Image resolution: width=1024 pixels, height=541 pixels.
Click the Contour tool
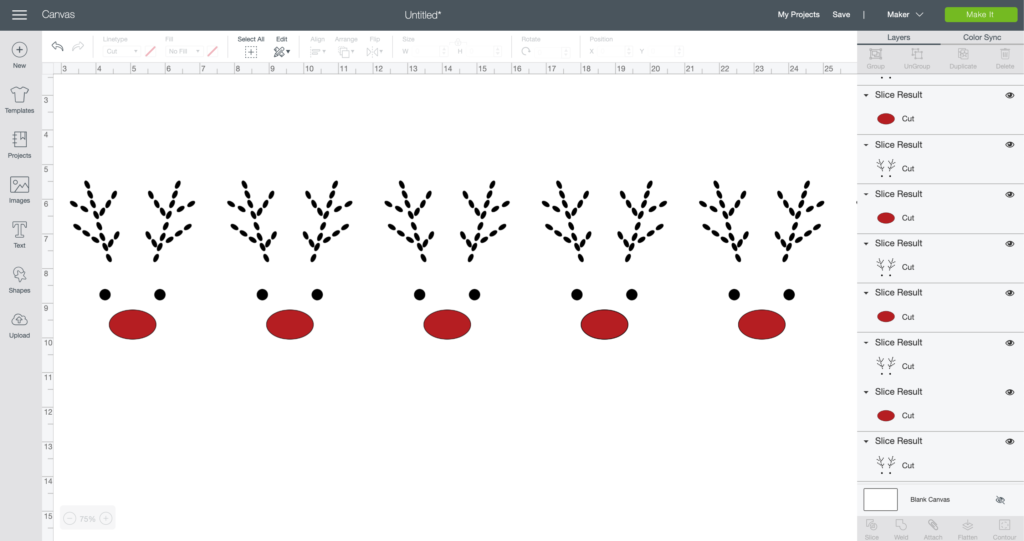point(1004,529)
